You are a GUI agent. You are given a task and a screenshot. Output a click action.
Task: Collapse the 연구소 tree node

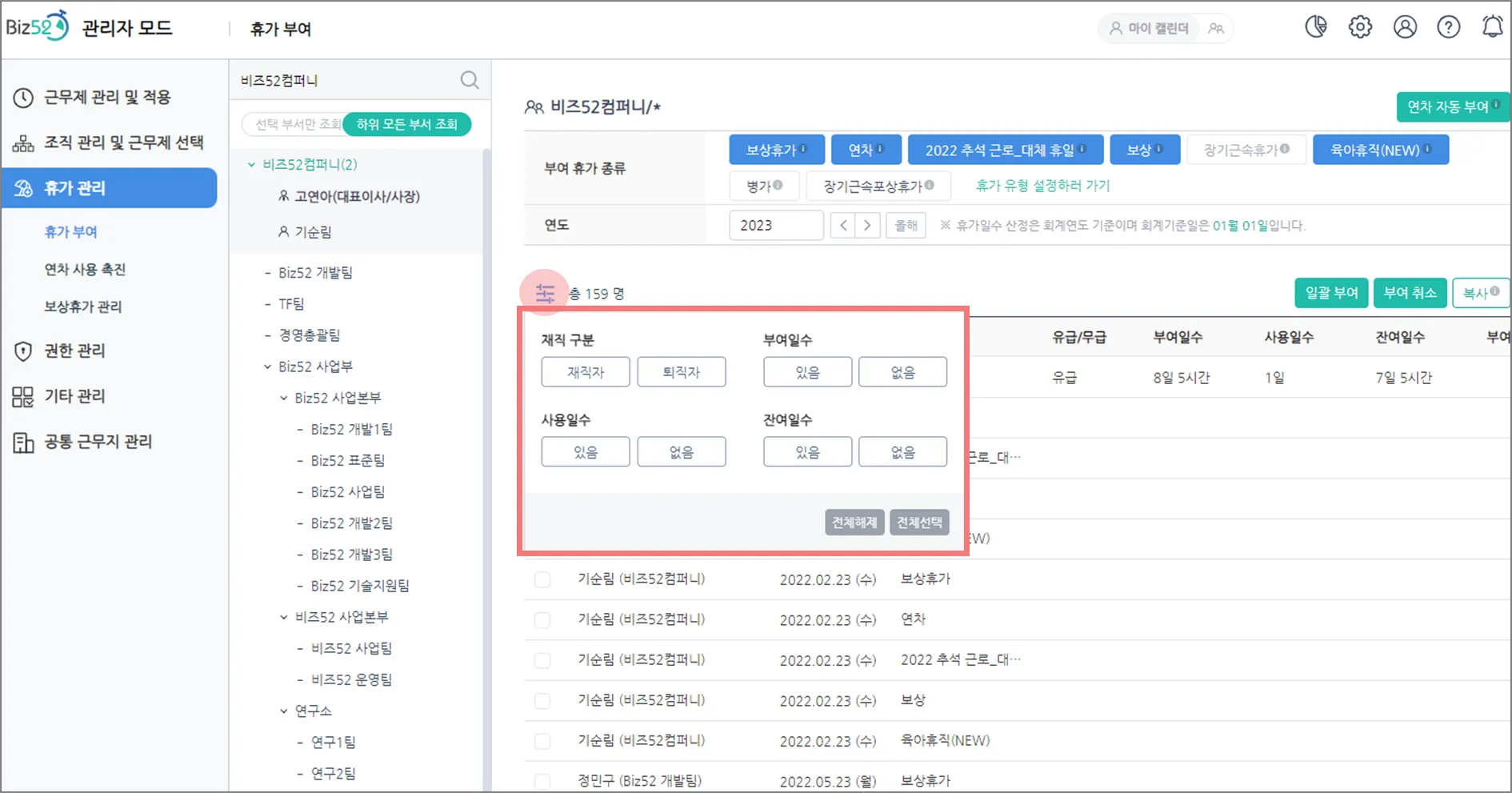click(x=284, y=711)
